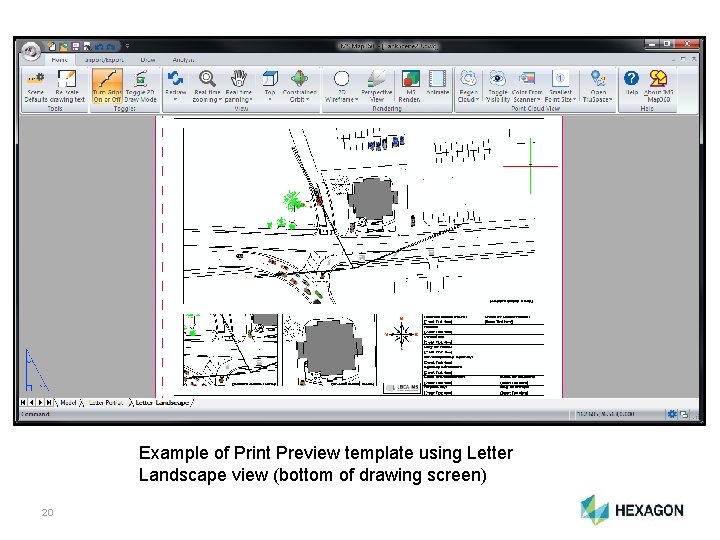Go to previous layout tab arrow
Image resolution: width=720 pixels, height=540 pixels.
31,402
